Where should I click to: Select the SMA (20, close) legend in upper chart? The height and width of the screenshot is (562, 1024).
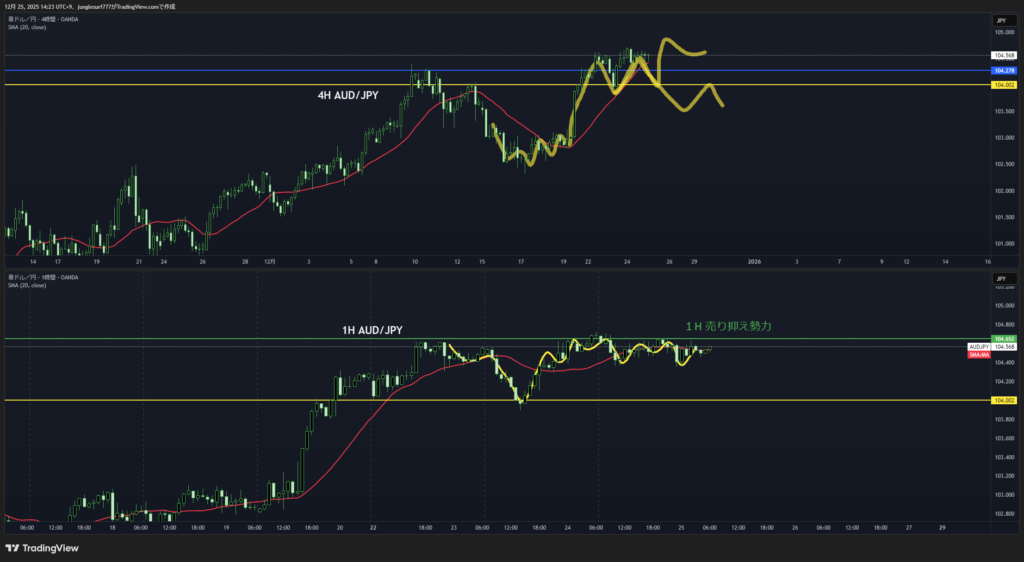[x=27, y=27]
